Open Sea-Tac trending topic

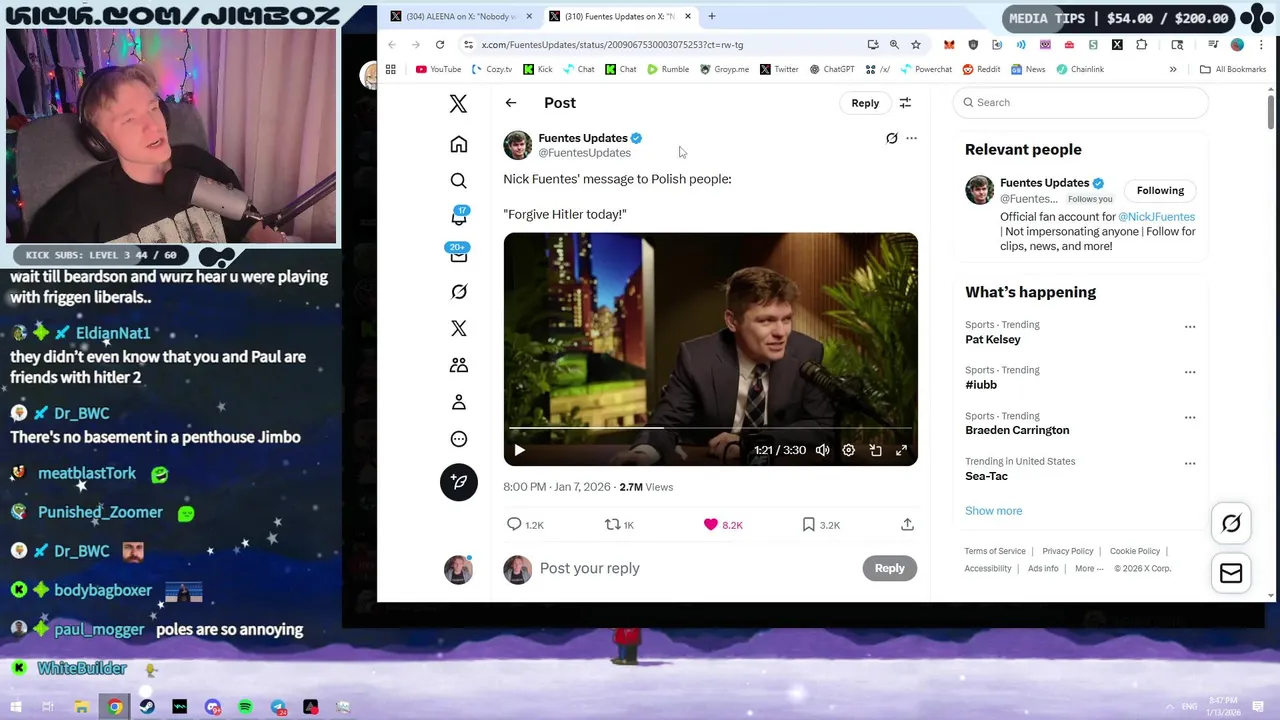tap(986, 476)
